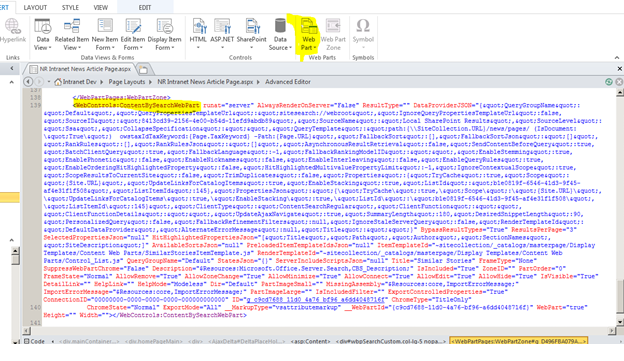Collapse the left navigation pane arrow
624x361 pixels.
[12, 68]
